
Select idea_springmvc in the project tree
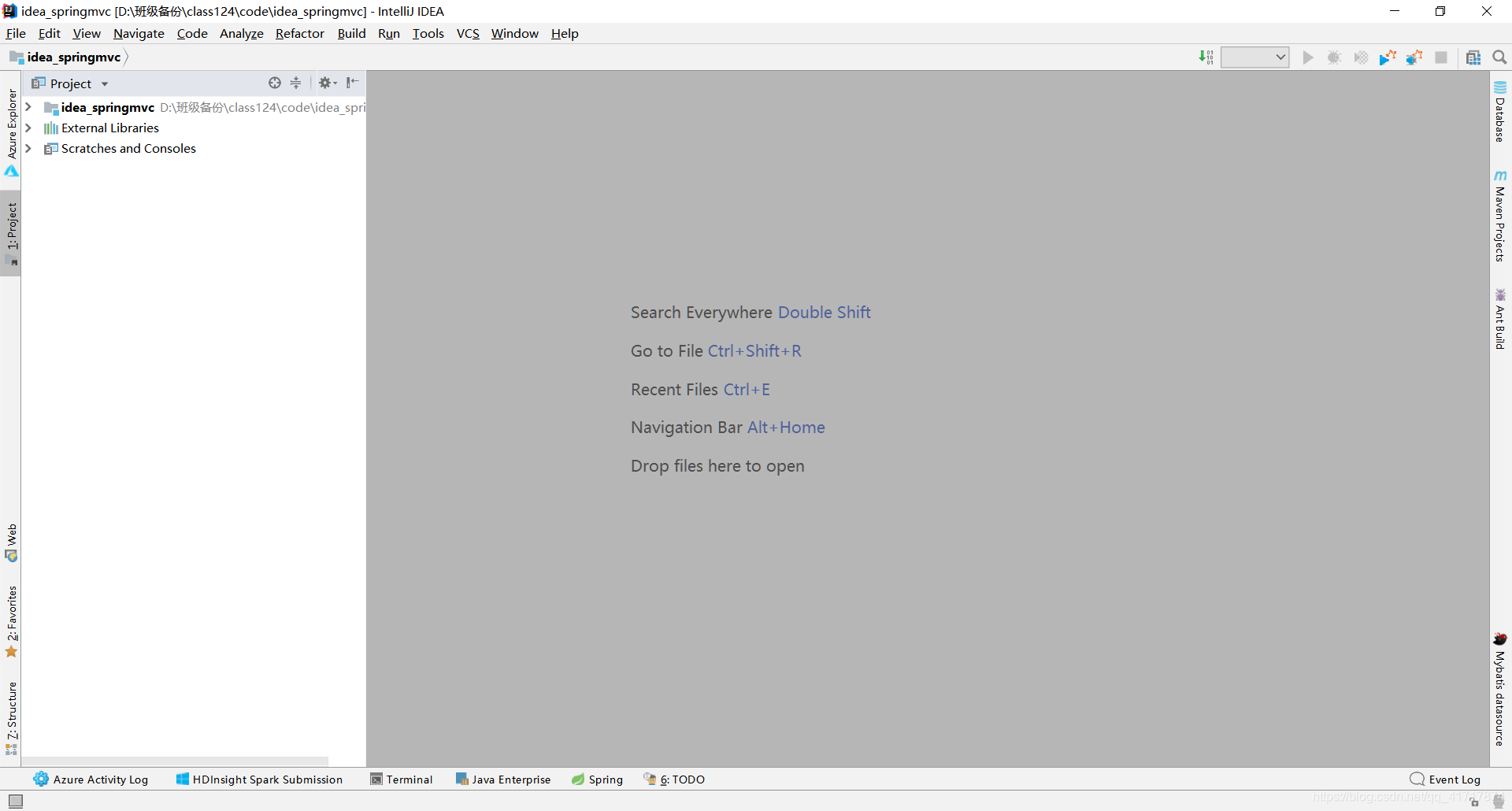pos(108,107)
